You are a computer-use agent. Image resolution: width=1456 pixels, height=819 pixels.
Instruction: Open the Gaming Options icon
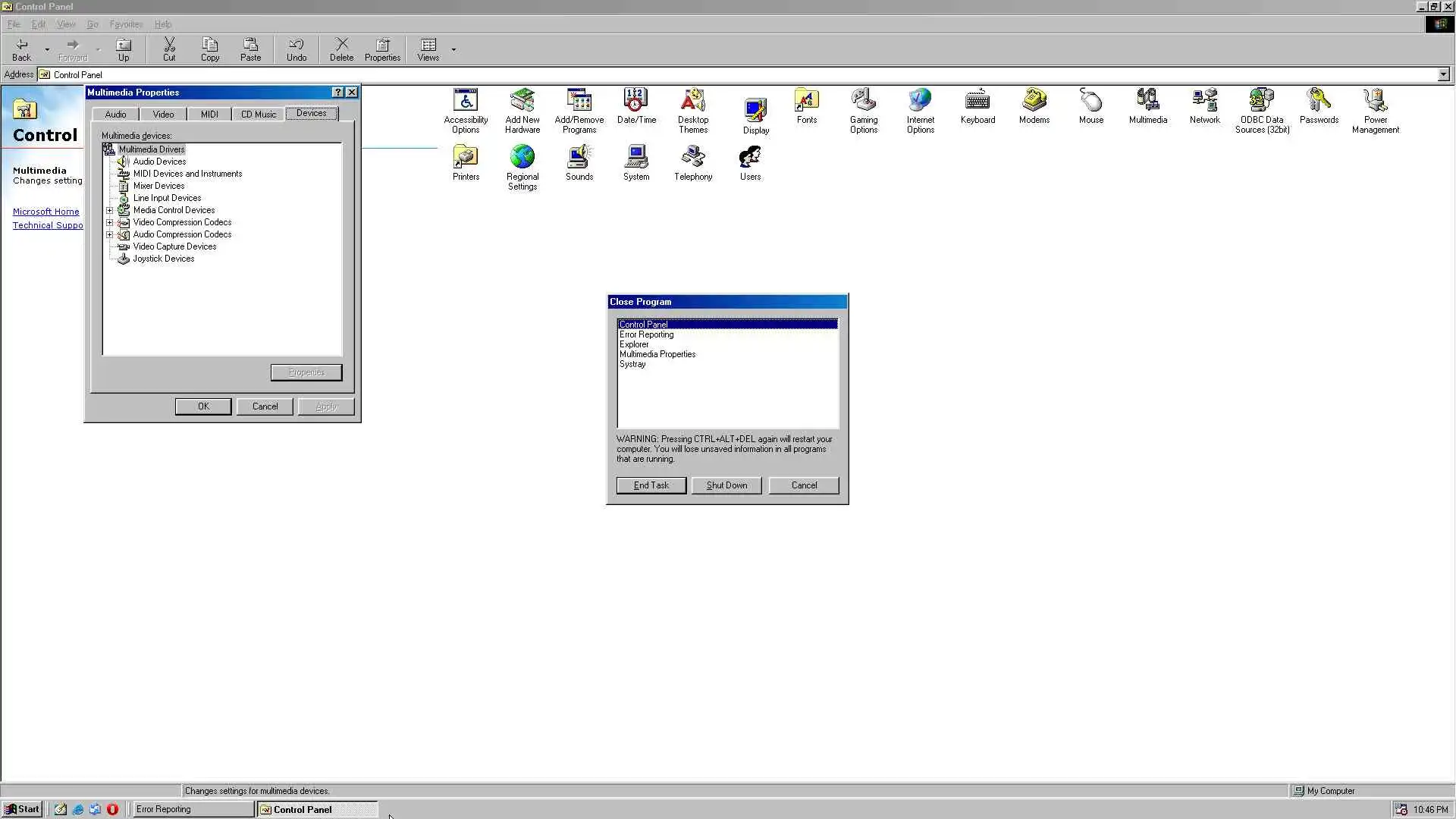click(x=863, y=101)
